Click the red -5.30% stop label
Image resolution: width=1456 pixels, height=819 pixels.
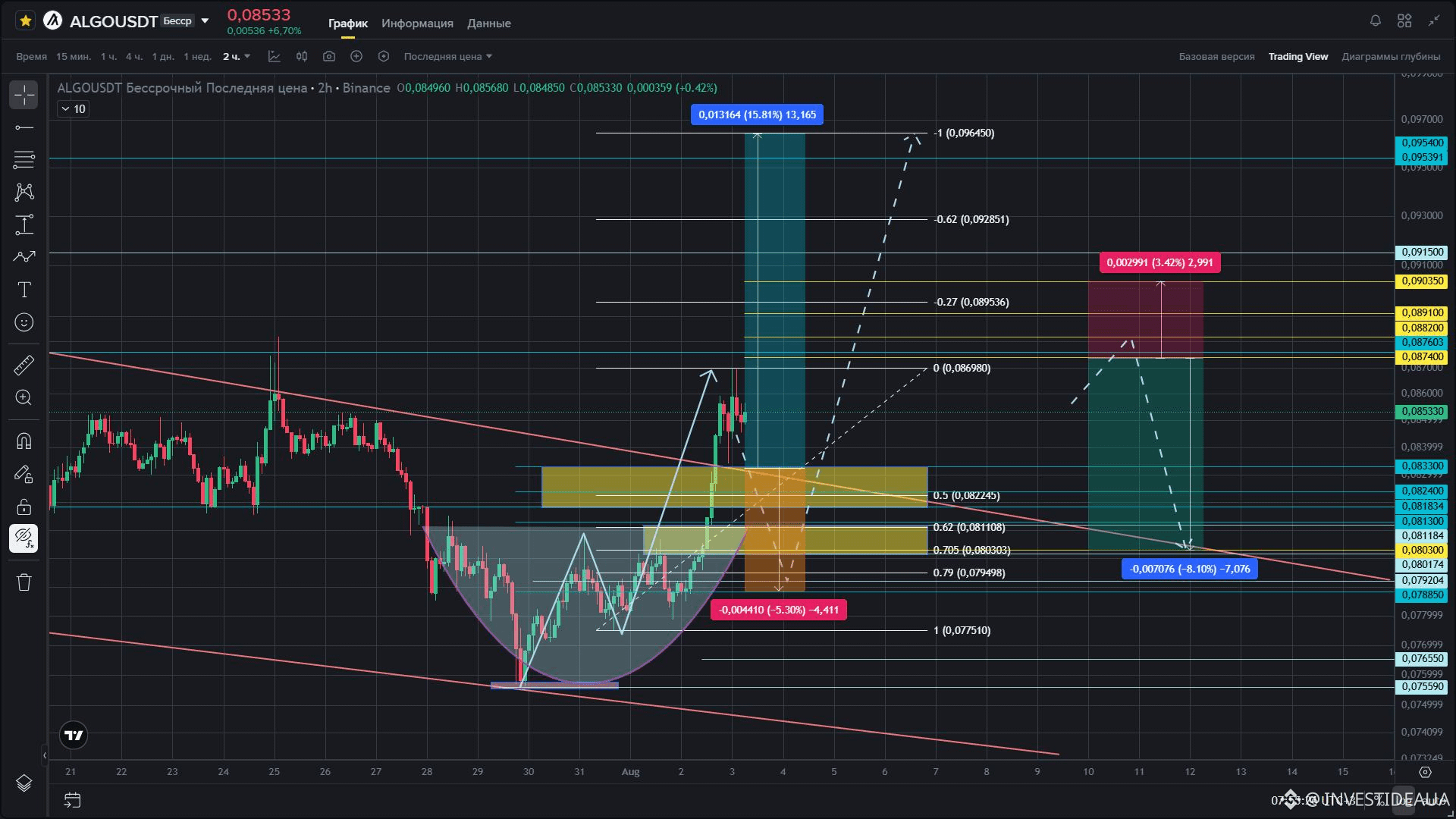coord(779,610)
